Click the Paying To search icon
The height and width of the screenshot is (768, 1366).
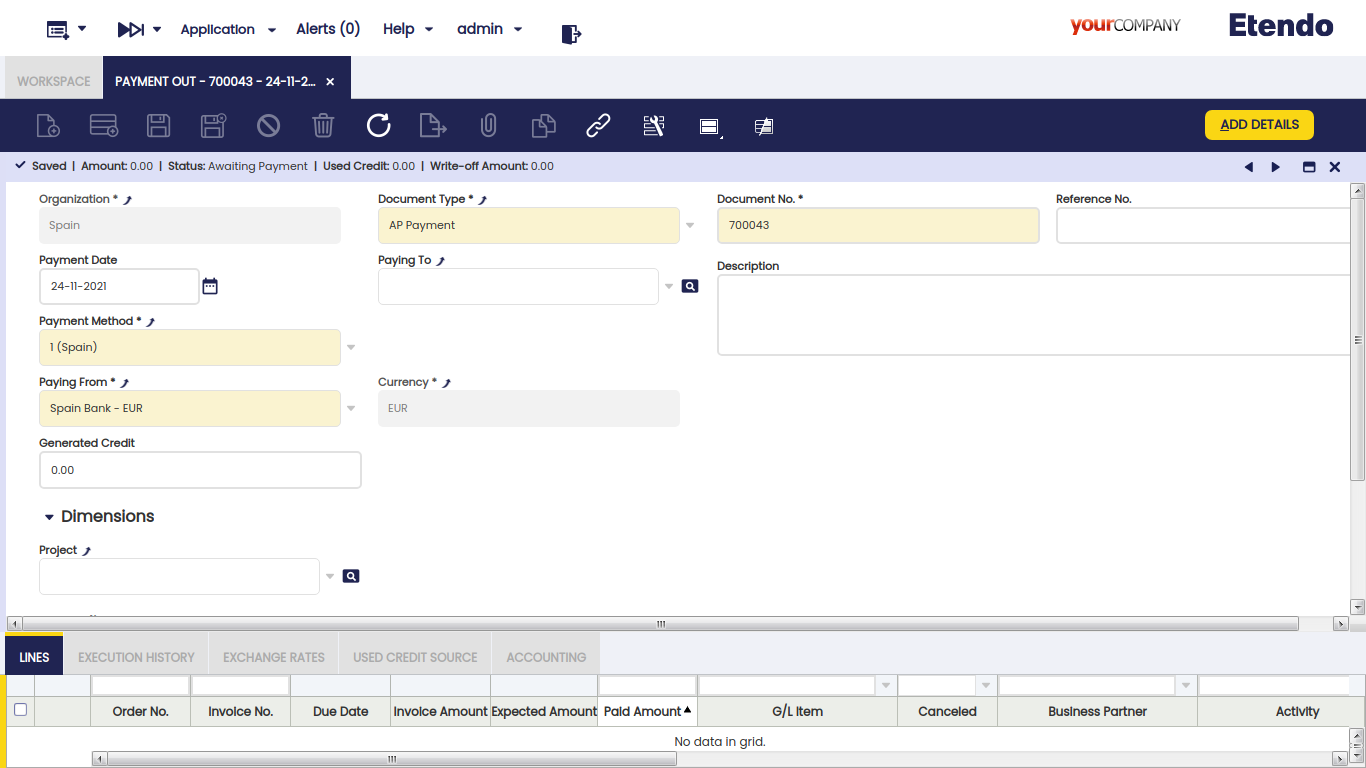(x=690, y=286)
